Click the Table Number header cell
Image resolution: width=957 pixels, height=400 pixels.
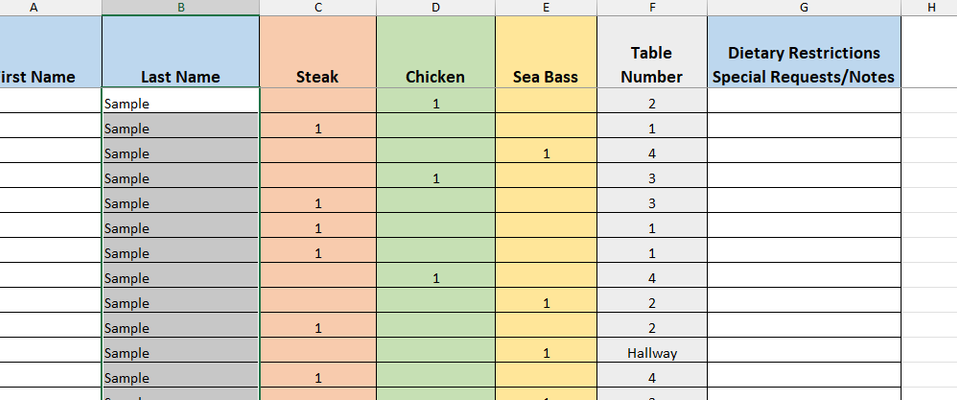652,51
